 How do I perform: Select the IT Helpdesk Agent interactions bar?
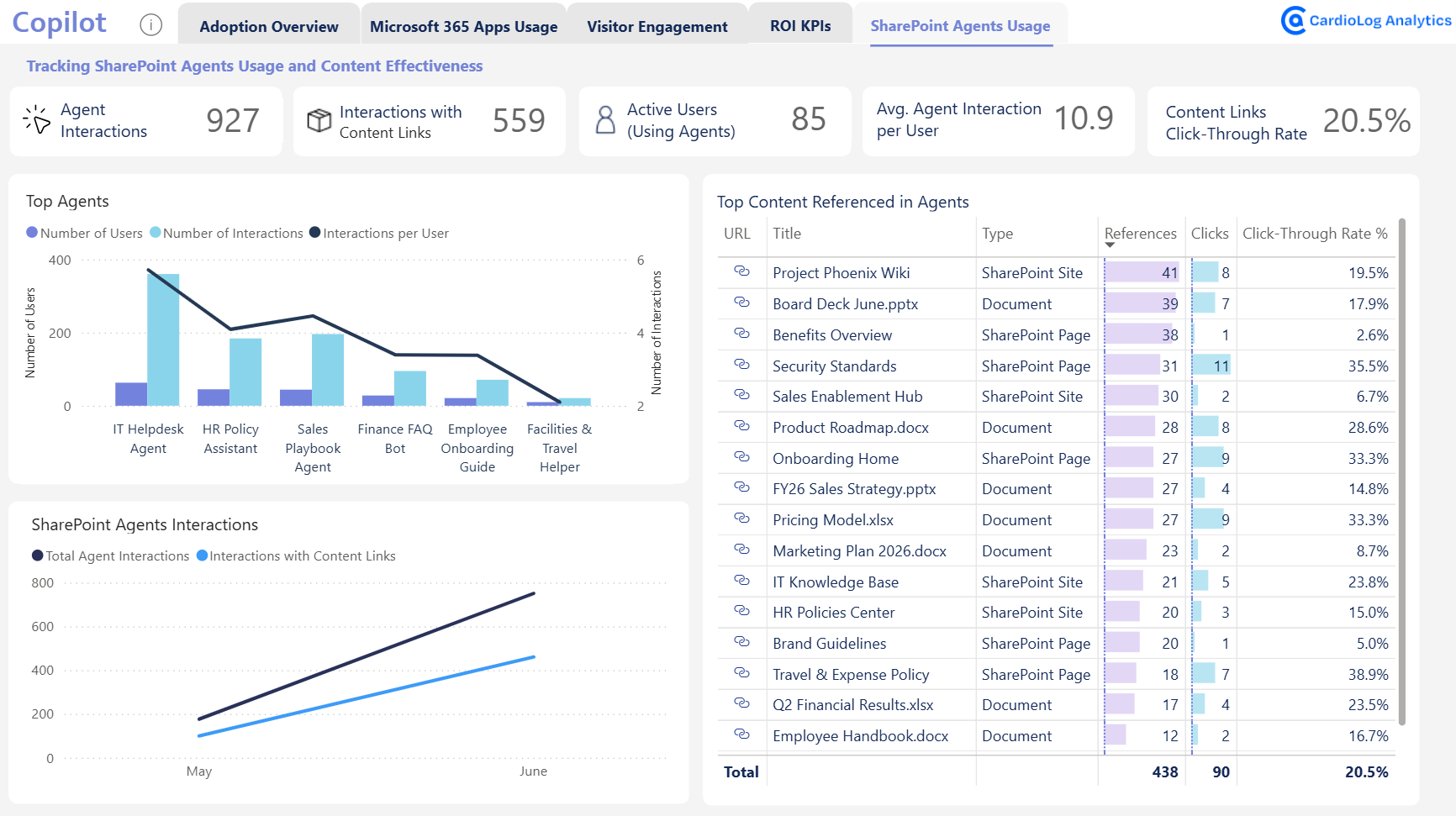point(163,340)
